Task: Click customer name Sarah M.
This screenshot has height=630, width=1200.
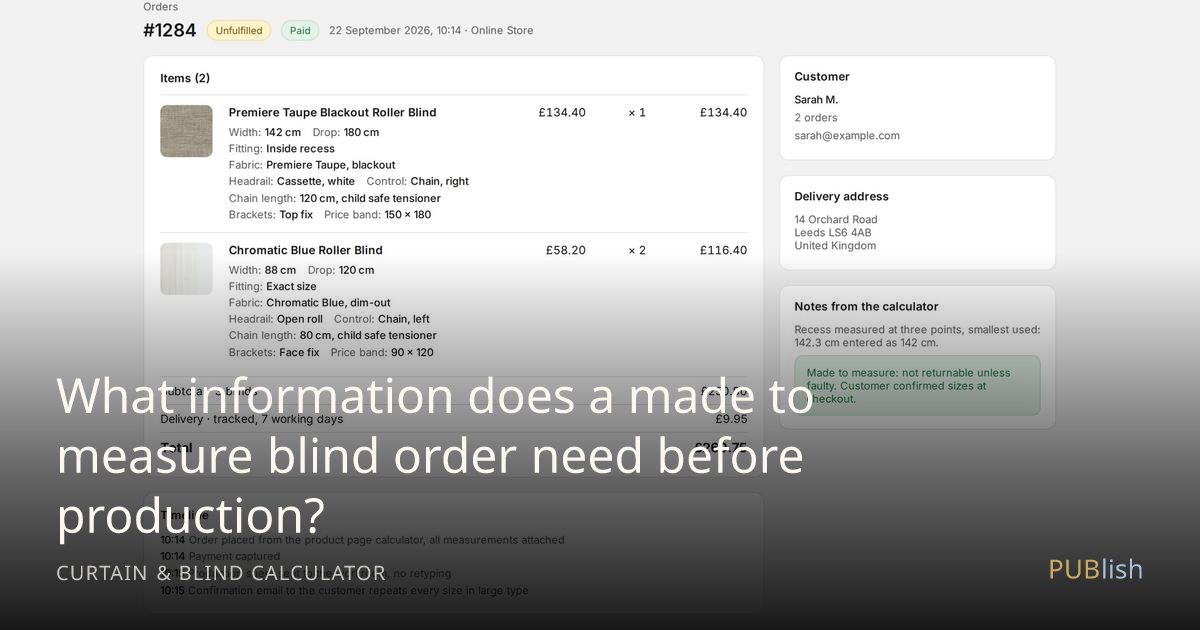Action: point(816,99)
